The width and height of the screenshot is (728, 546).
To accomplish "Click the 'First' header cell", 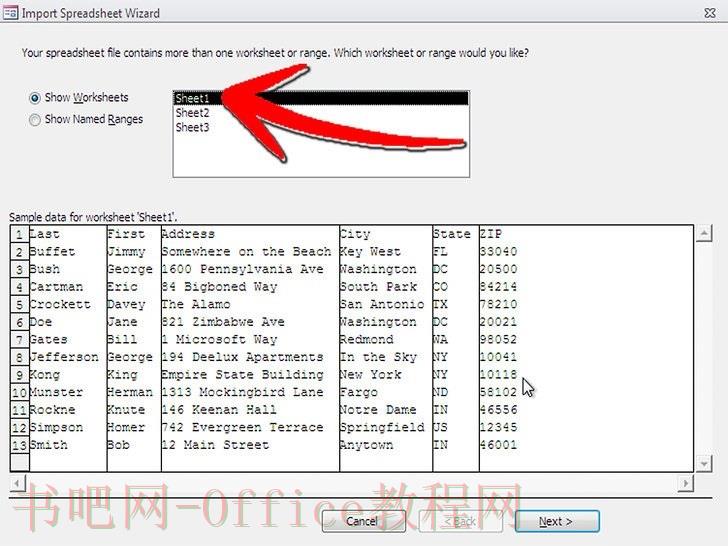I will 134,234.
